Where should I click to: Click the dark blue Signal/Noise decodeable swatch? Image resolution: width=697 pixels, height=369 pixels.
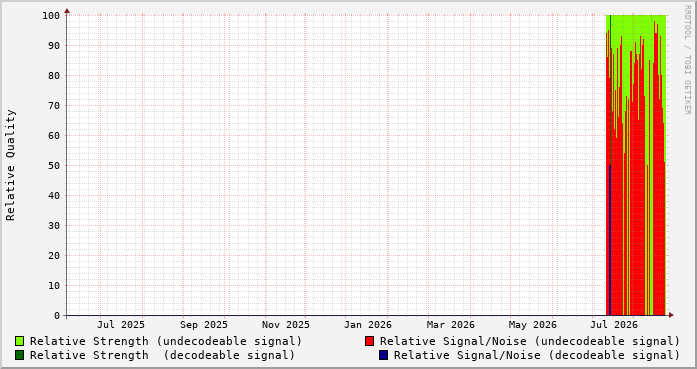tap(384, 355)
